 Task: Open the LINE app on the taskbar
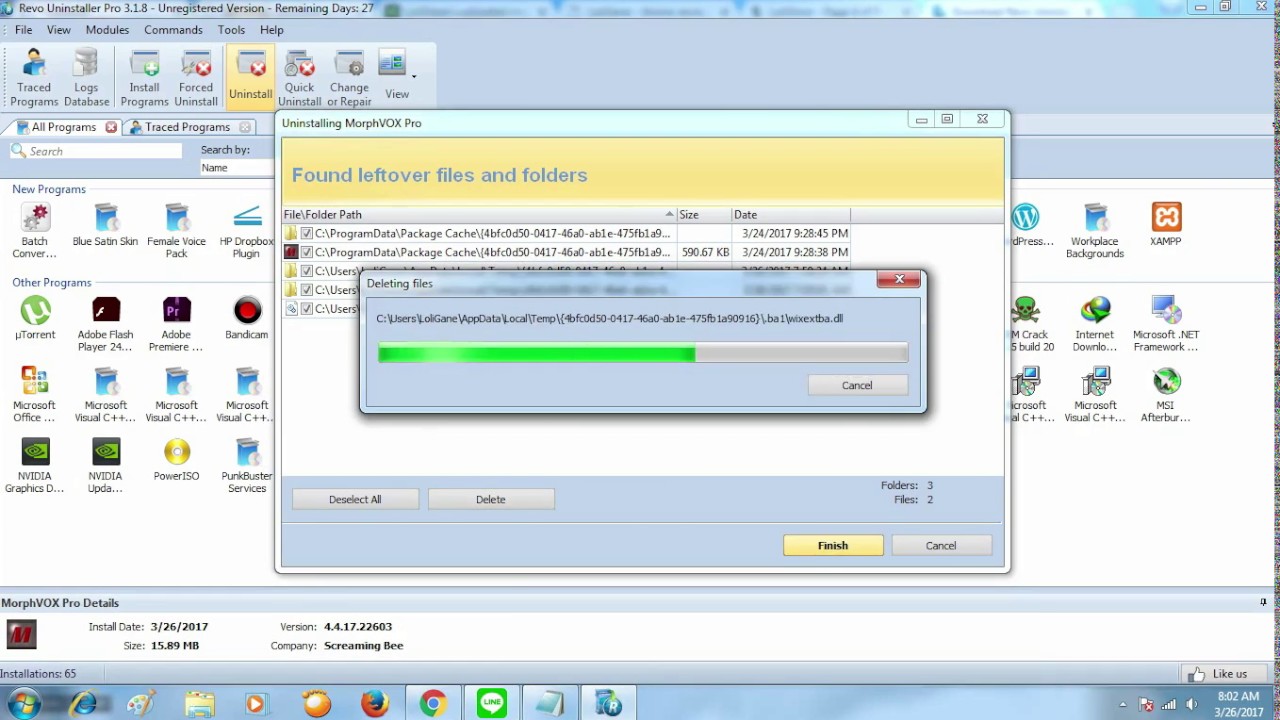[491, 704]
